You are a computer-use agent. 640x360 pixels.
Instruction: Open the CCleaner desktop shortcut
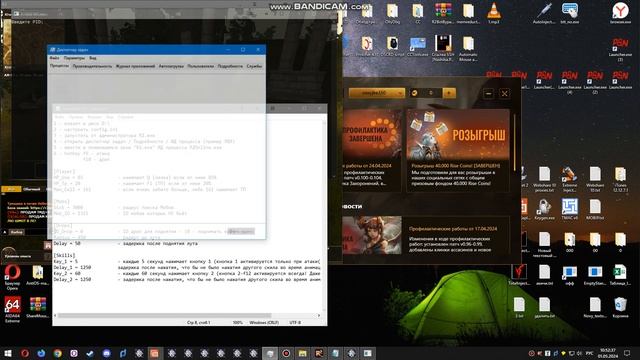click(418, 46)
